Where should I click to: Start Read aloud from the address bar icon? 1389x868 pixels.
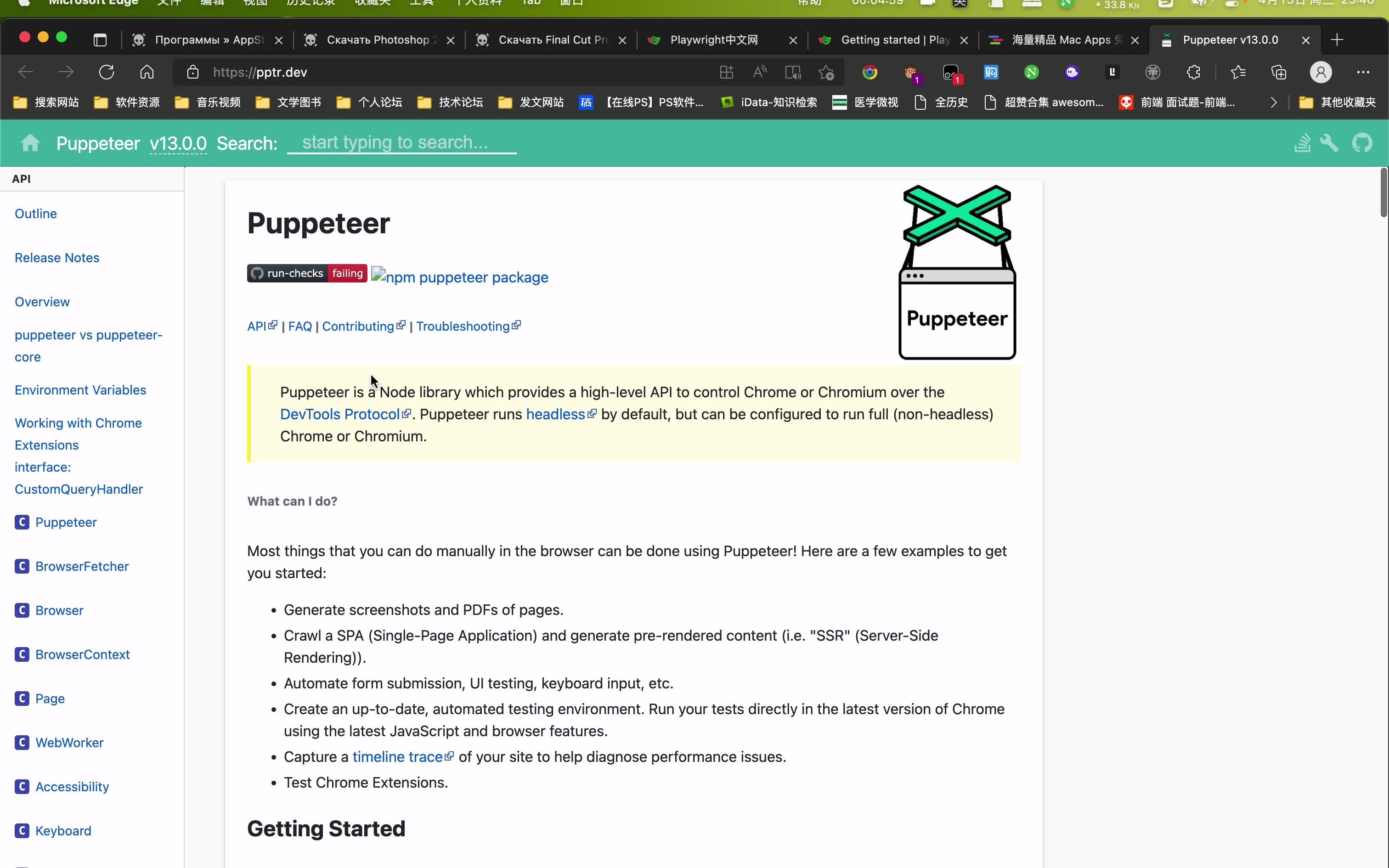759,72
